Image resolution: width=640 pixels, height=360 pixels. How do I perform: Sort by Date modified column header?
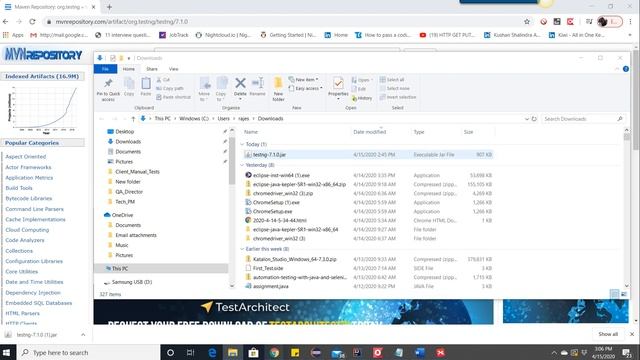[x=370, y=132]
